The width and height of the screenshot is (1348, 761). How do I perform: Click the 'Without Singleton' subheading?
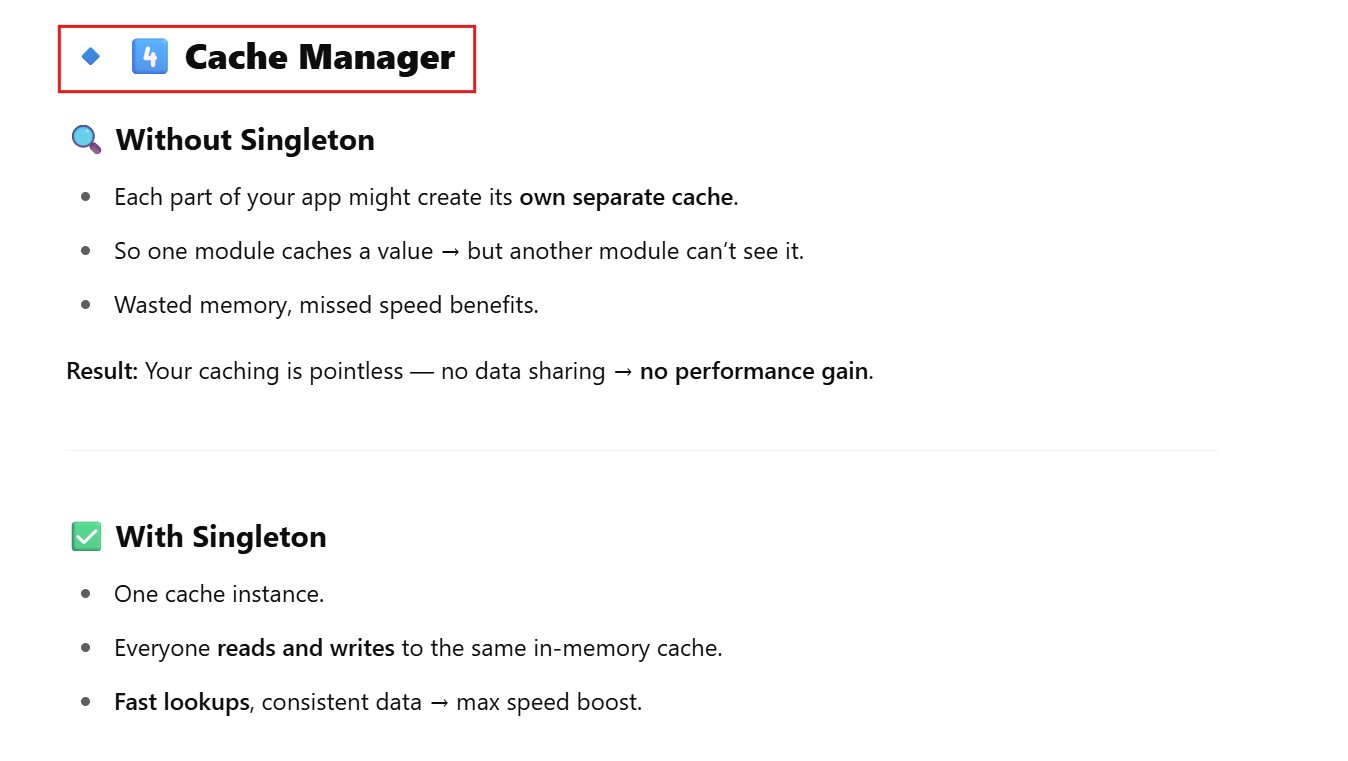click(245, 139)
